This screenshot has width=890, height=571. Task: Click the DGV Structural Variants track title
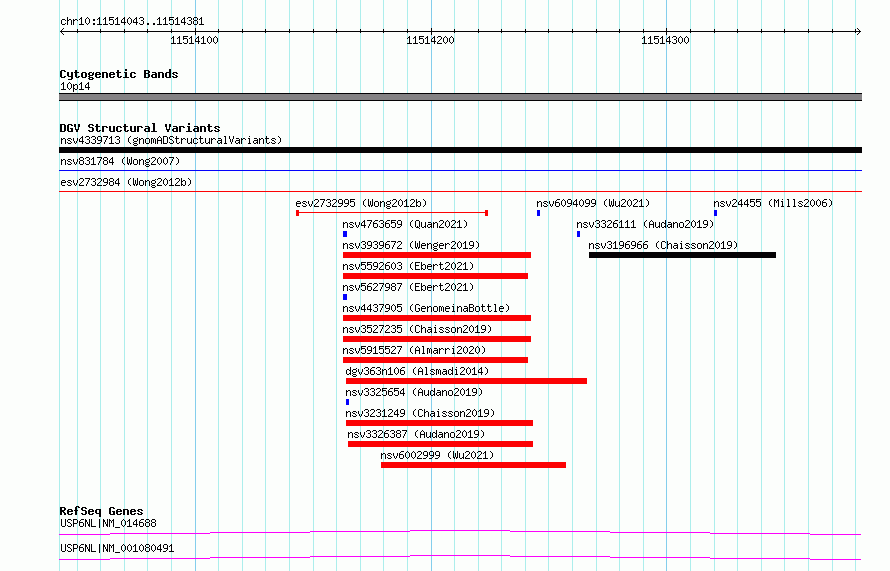click(140, 128)
